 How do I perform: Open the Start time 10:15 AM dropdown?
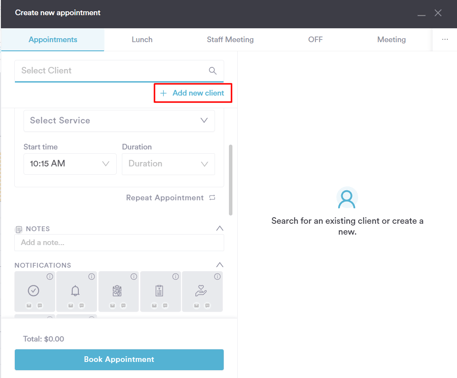click(70, 164)
